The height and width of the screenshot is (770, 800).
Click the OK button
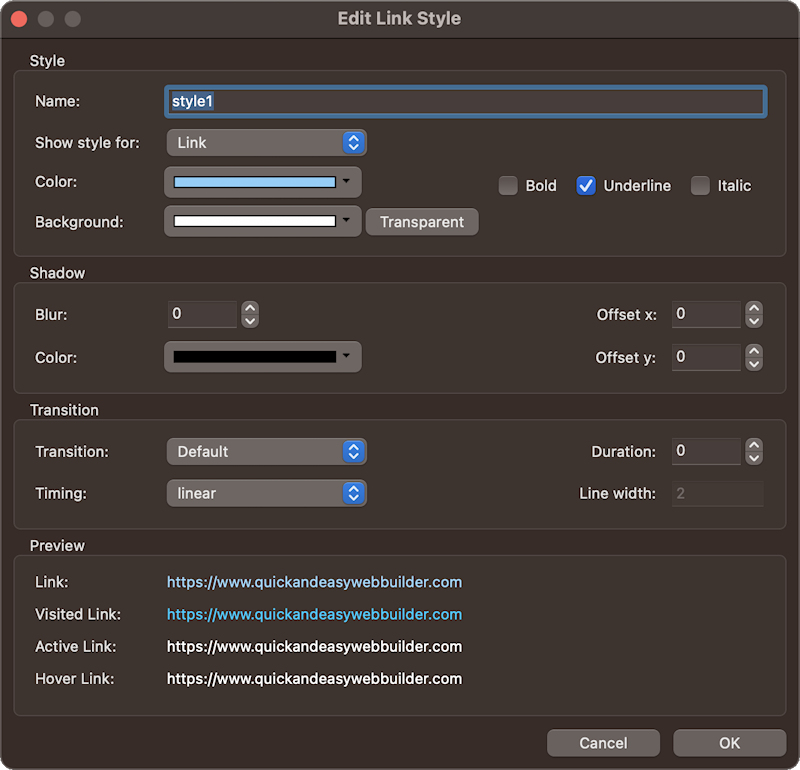click(x=729, y=743)
